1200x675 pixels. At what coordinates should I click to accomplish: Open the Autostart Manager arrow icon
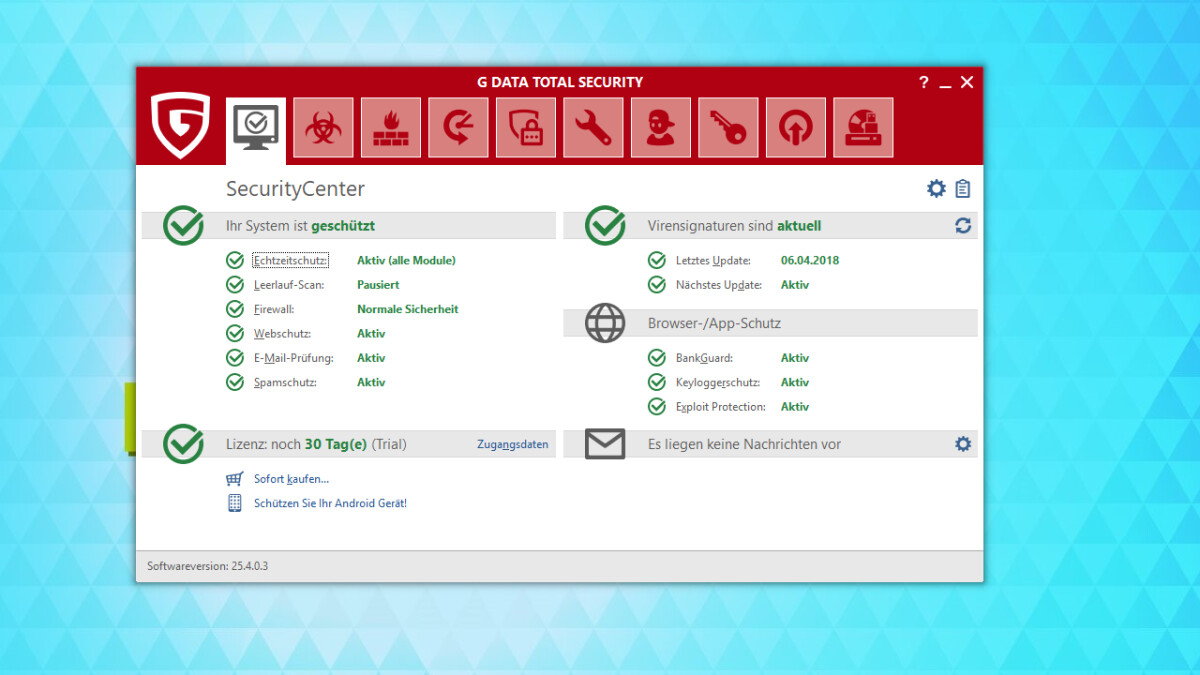pos(796,128)
